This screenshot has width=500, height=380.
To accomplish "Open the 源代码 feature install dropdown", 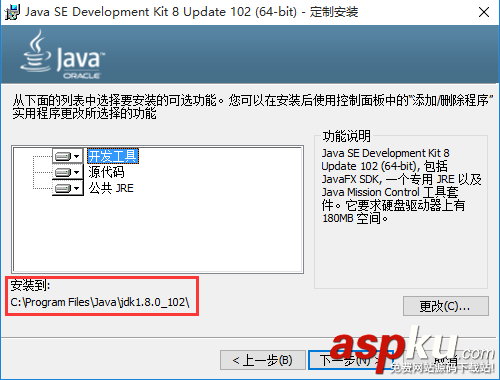I will (68, 172).
